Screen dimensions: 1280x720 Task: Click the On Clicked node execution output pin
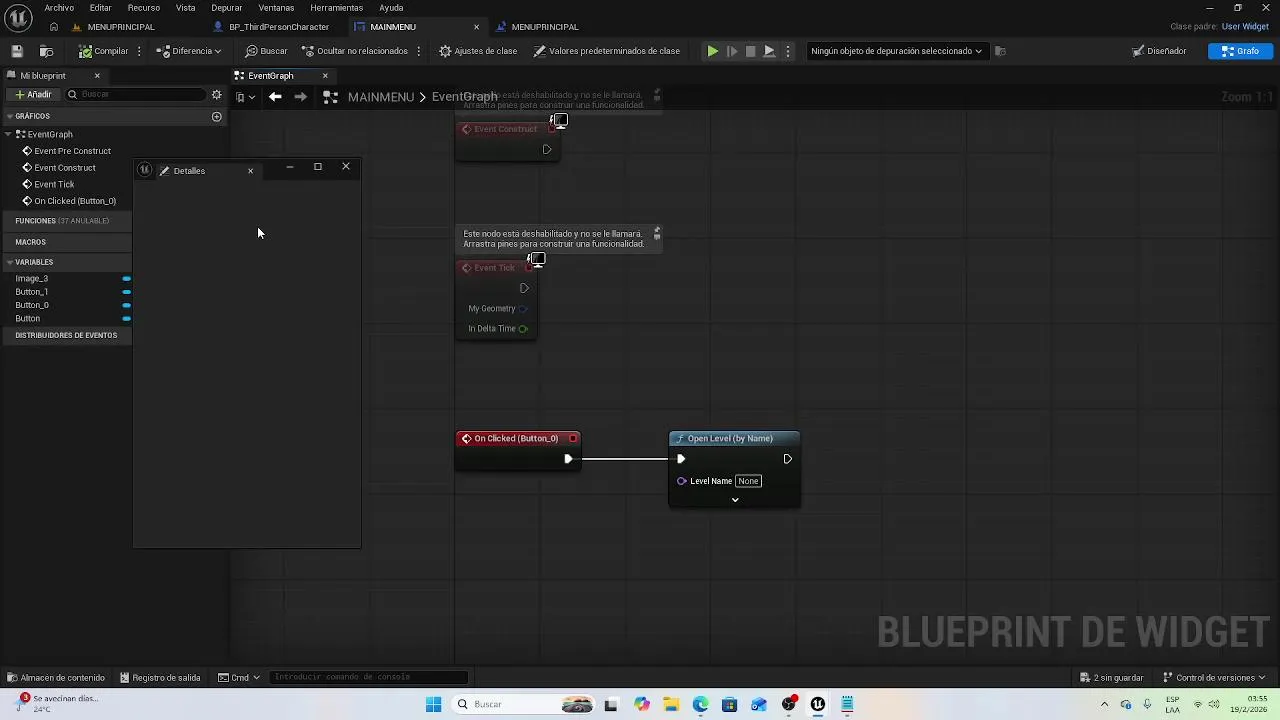(568, 459)
